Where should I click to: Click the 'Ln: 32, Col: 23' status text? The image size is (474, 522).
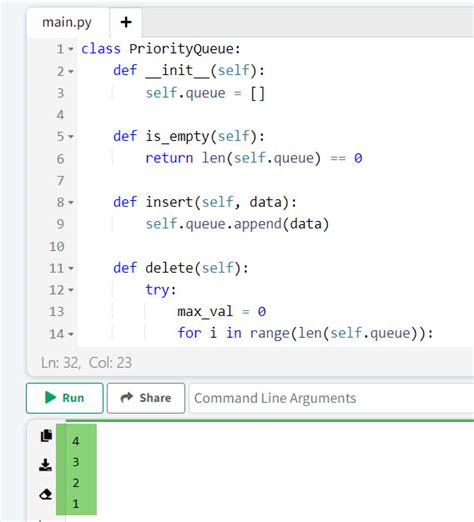click(x=86, y=363)
